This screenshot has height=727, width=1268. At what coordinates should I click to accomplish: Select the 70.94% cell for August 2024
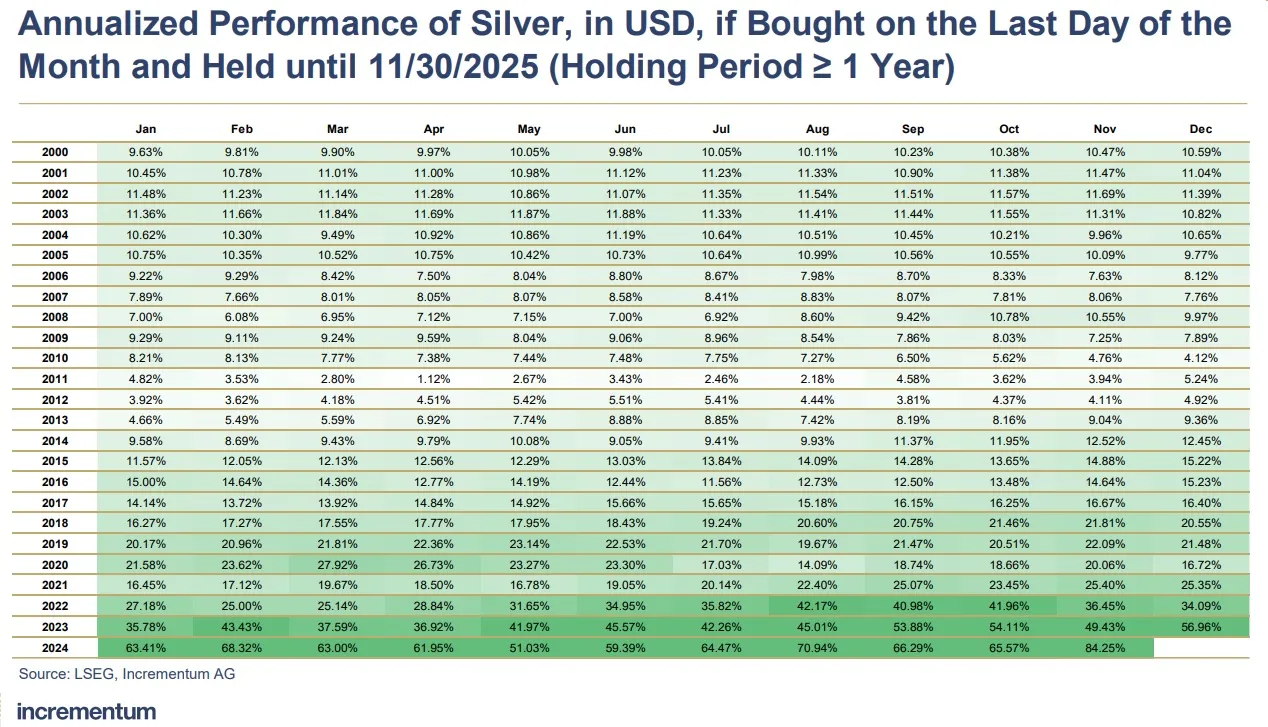pyautogui.click(x=817, y=647)
